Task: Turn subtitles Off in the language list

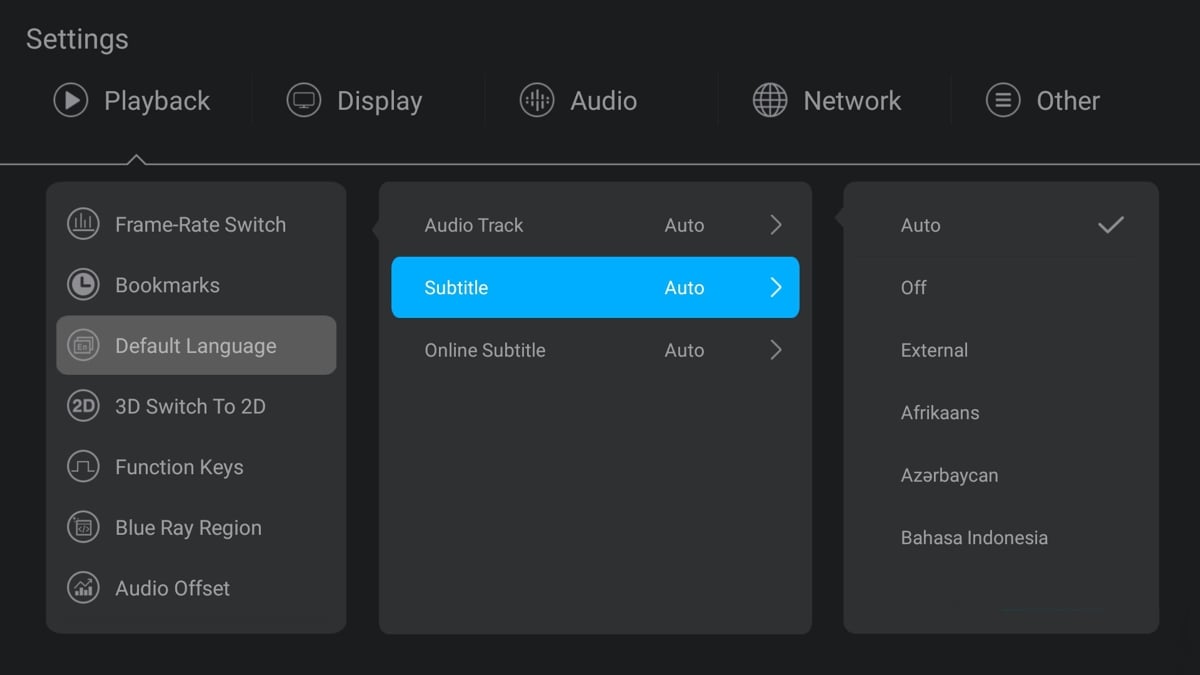Action: click(1000, 288)
